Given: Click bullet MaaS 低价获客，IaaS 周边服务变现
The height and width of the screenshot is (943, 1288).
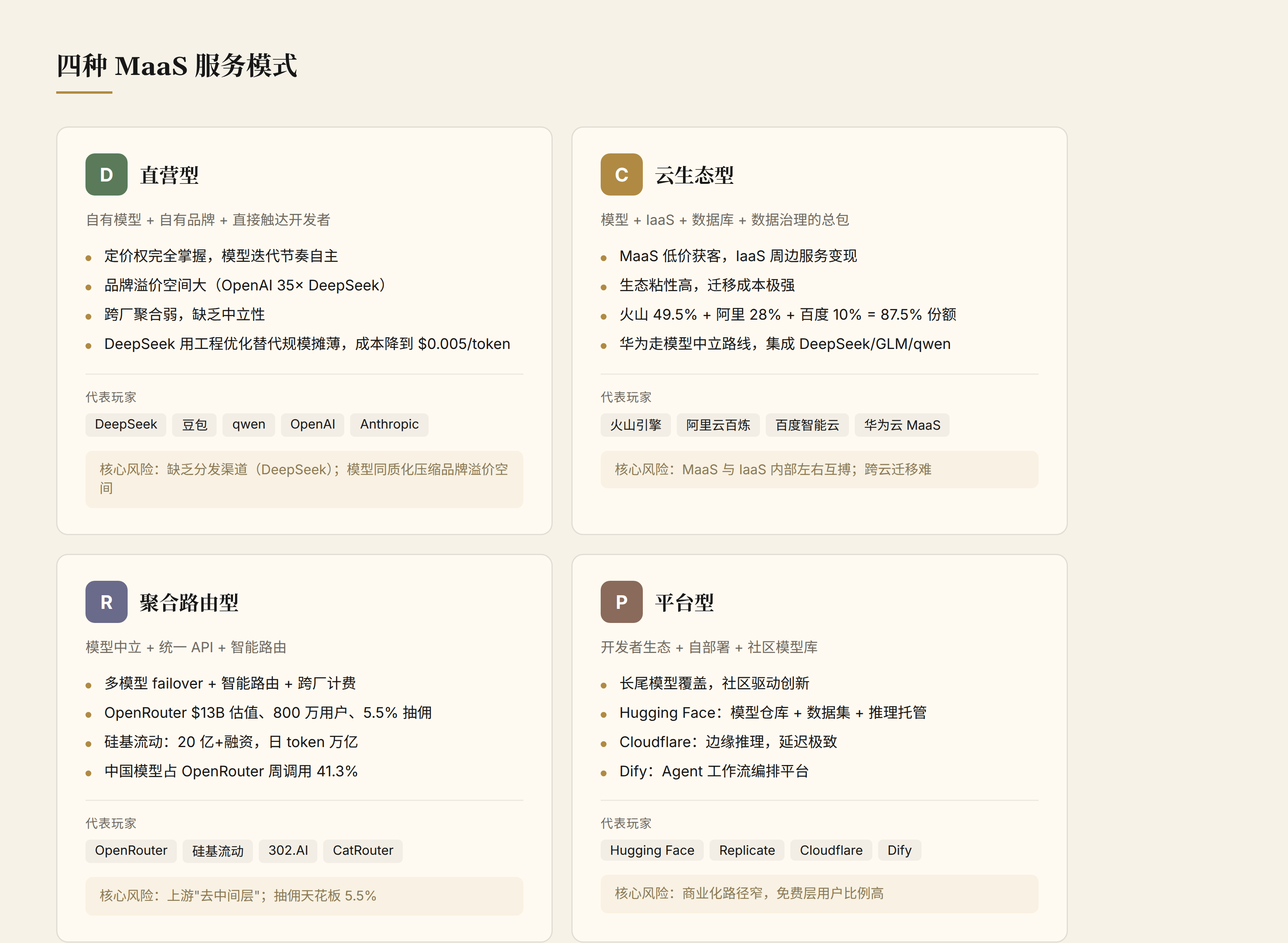Looking at the screenshot, I should click(x=738, y=256).
